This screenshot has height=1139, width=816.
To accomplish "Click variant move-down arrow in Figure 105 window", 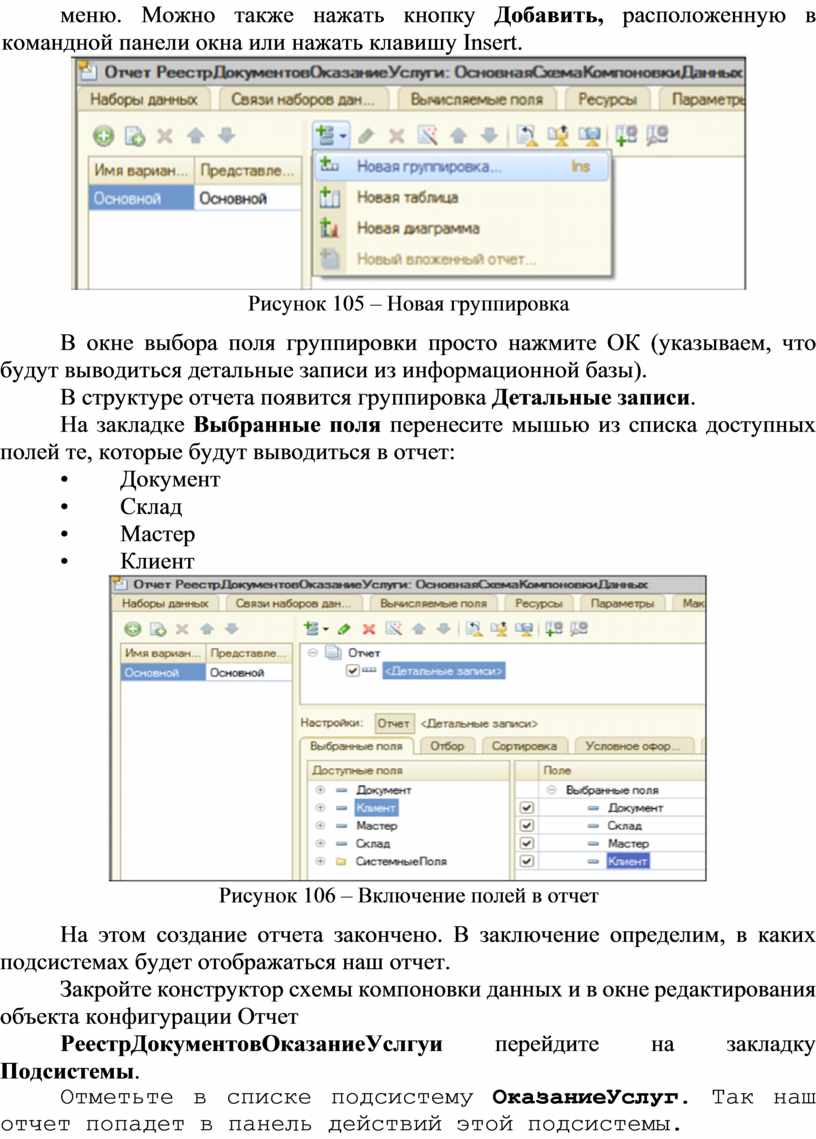I will [x=227, y=135].
